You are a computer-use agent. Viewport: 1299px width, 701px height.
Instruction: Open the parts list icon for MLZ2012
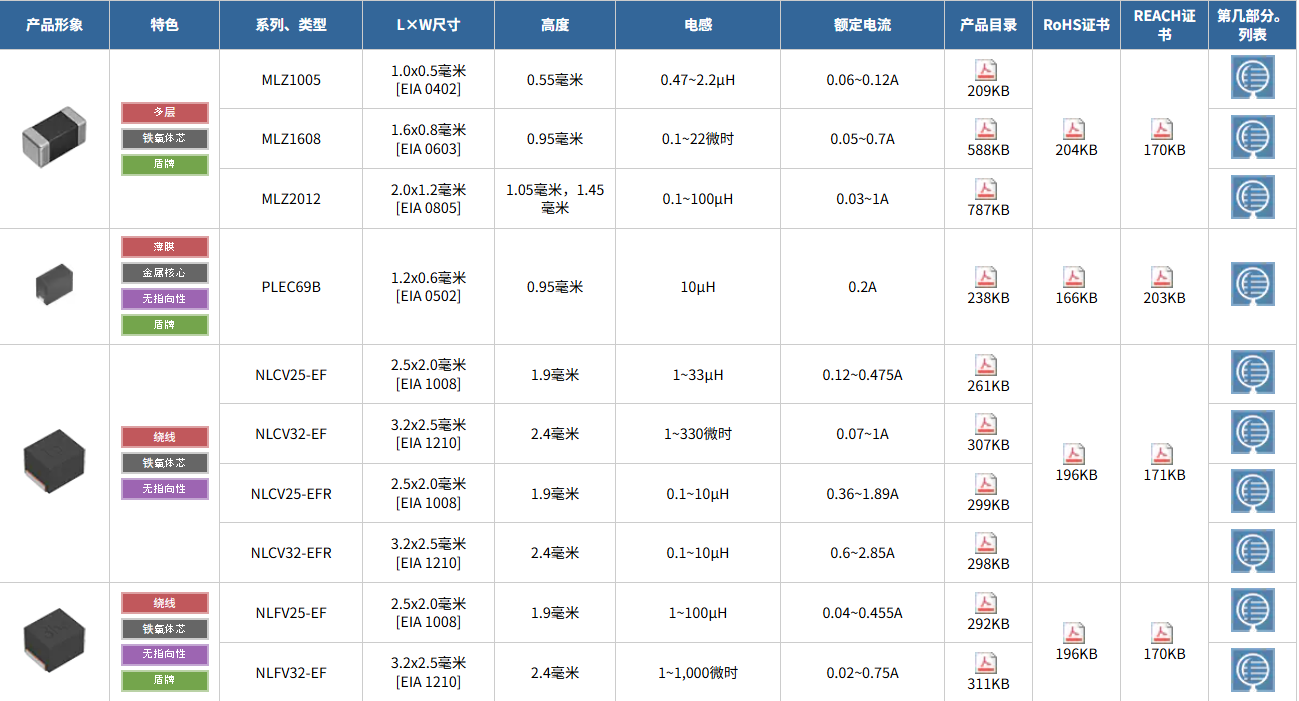pyautogui.click(x=1253, y=197)
